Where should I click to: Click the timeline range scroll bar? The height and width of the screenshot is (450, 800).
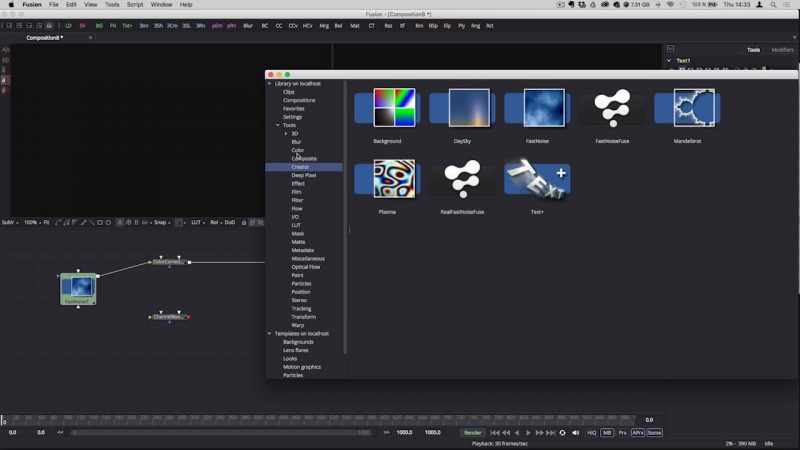222,433
